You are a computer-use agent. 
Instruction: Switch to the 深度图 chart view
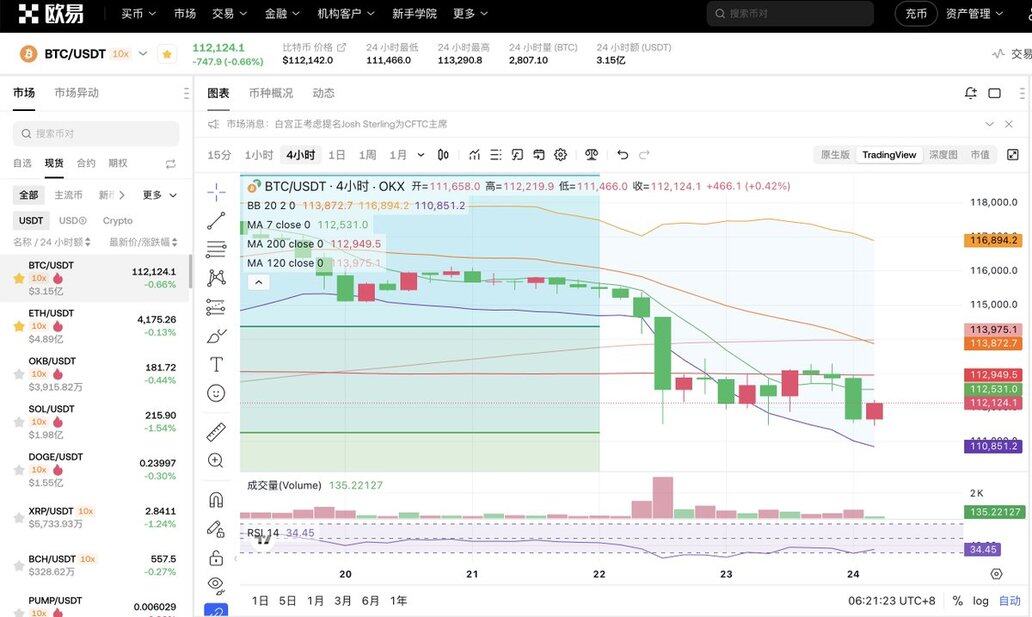tap(942, 155)
